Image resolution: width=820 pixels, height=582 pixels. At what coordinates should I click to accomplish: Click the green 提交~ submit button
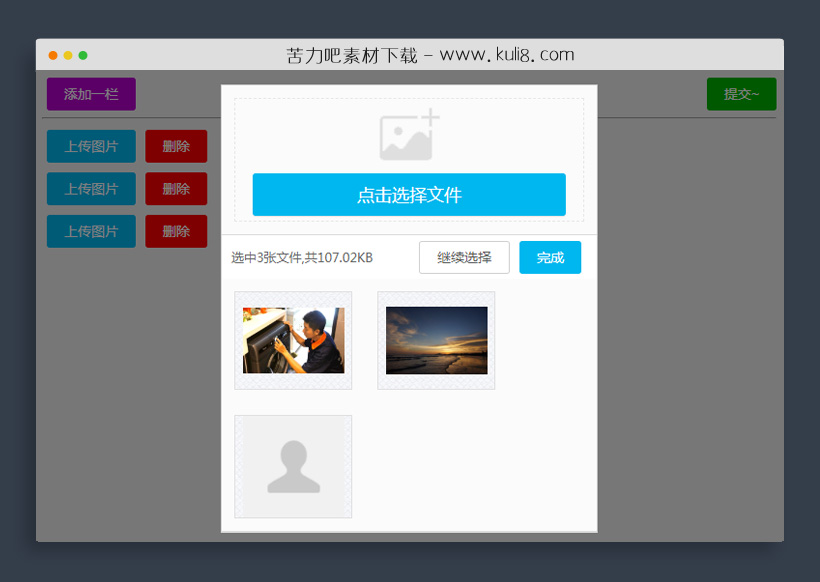(741, 94)
